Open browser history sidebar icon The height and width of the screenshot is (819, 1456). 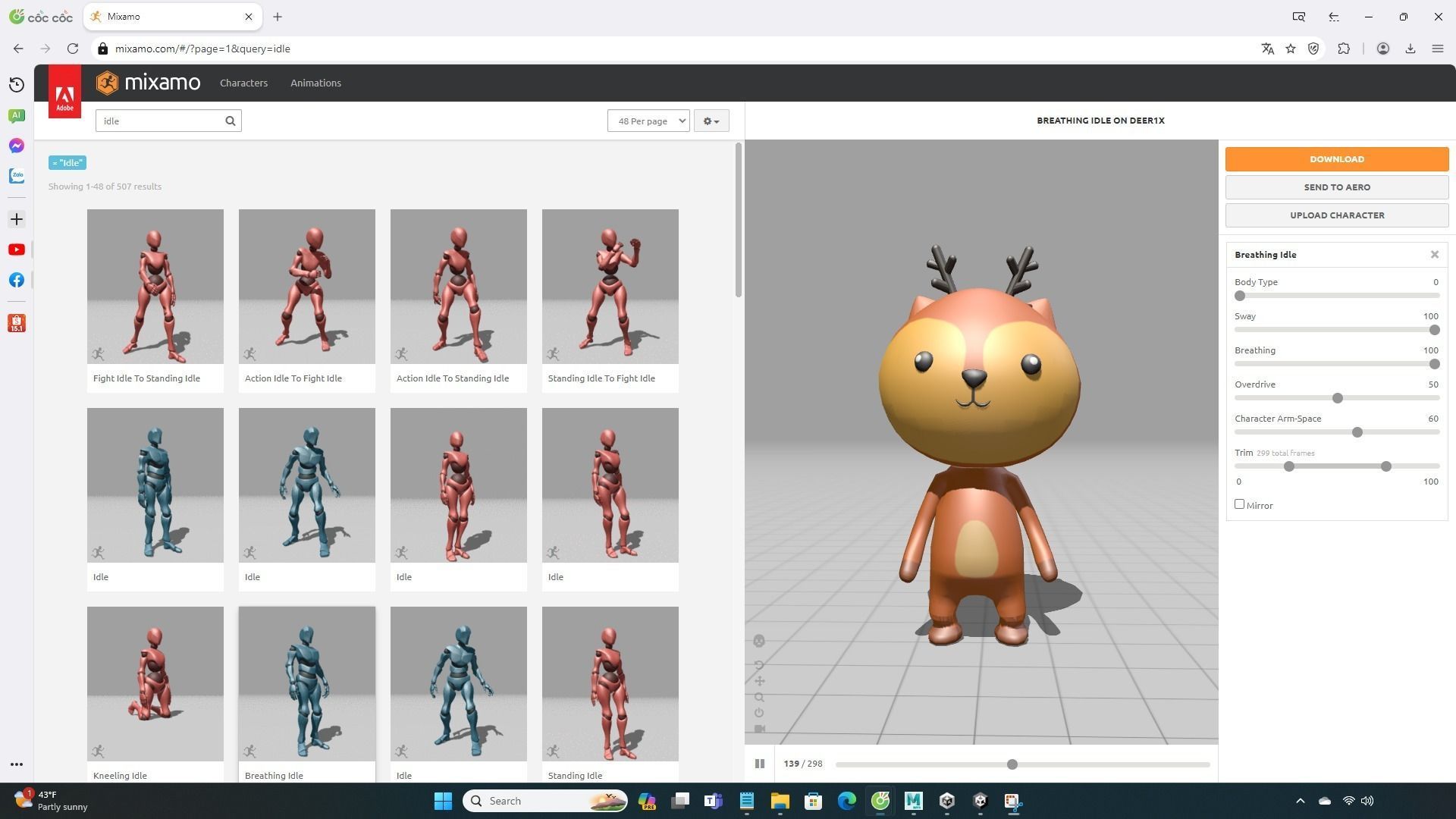pyautogui.click(x=17, y=85)
